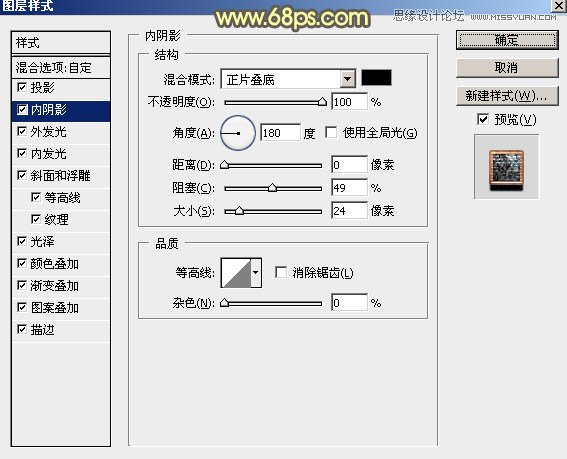Click the size field showing 24
This screenshot has height=459, width=567.
tap(349, 211)
